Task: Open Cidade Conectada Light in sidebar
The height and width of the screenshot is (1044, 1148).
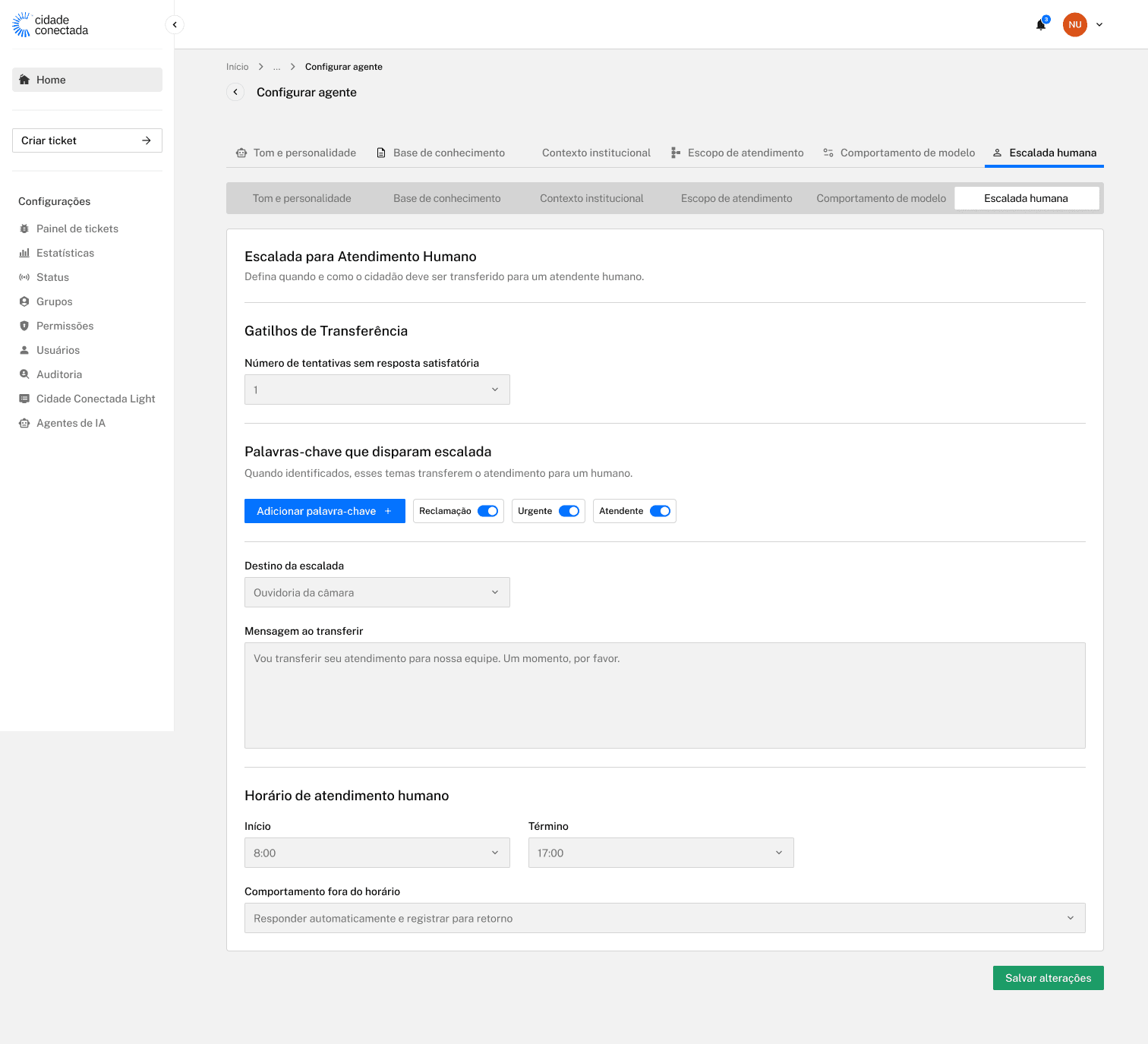Action: click(x=96, y=399)
